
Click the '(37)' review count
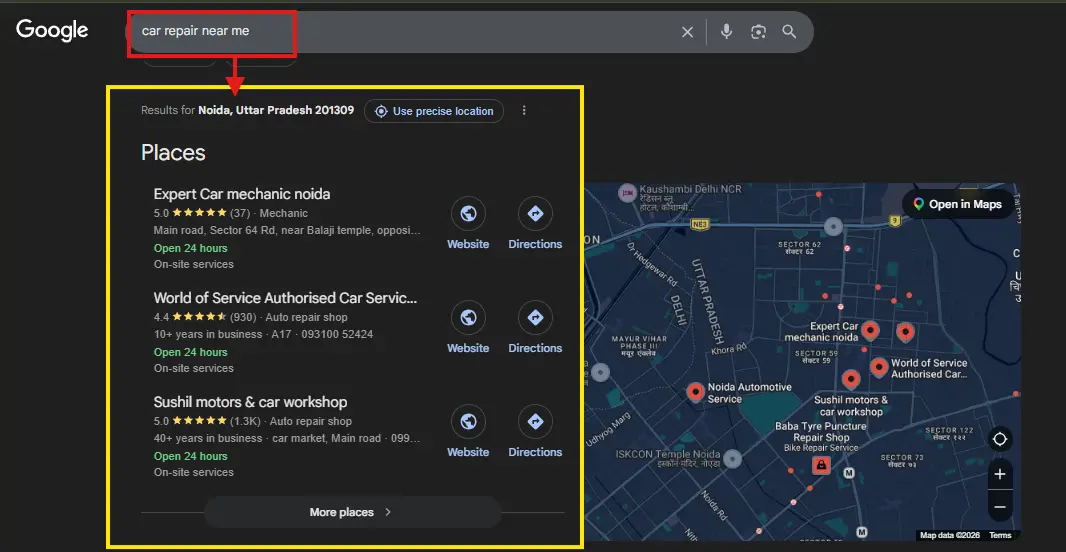240,213
